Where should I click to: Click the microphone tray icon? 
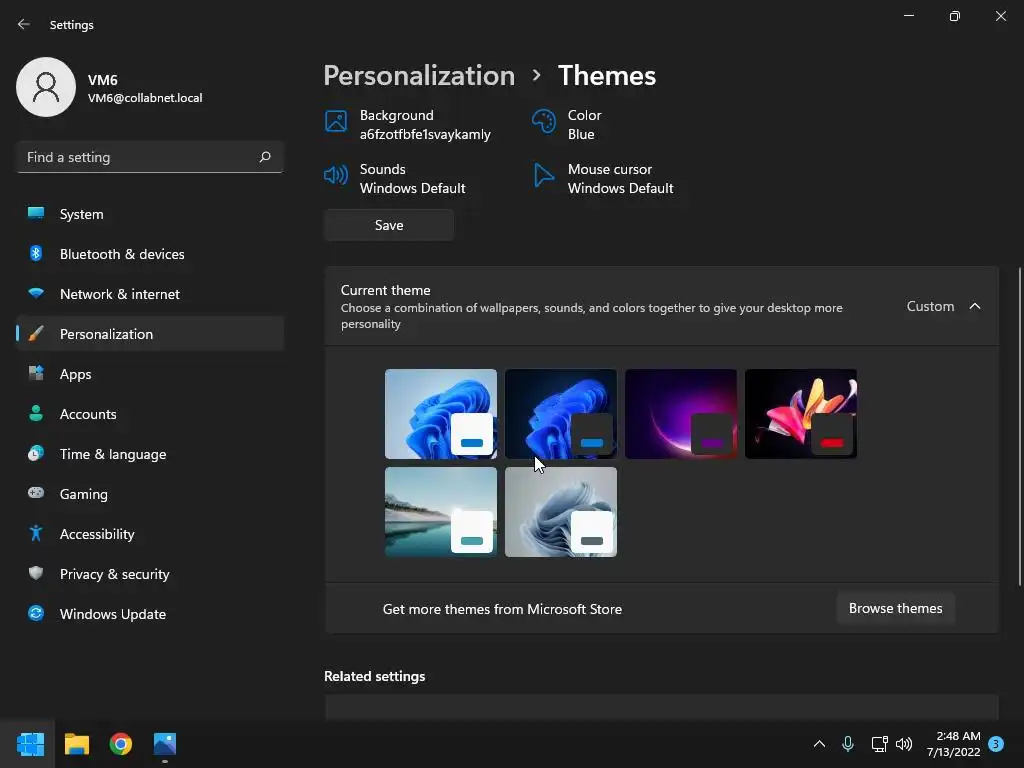(848, 743)
